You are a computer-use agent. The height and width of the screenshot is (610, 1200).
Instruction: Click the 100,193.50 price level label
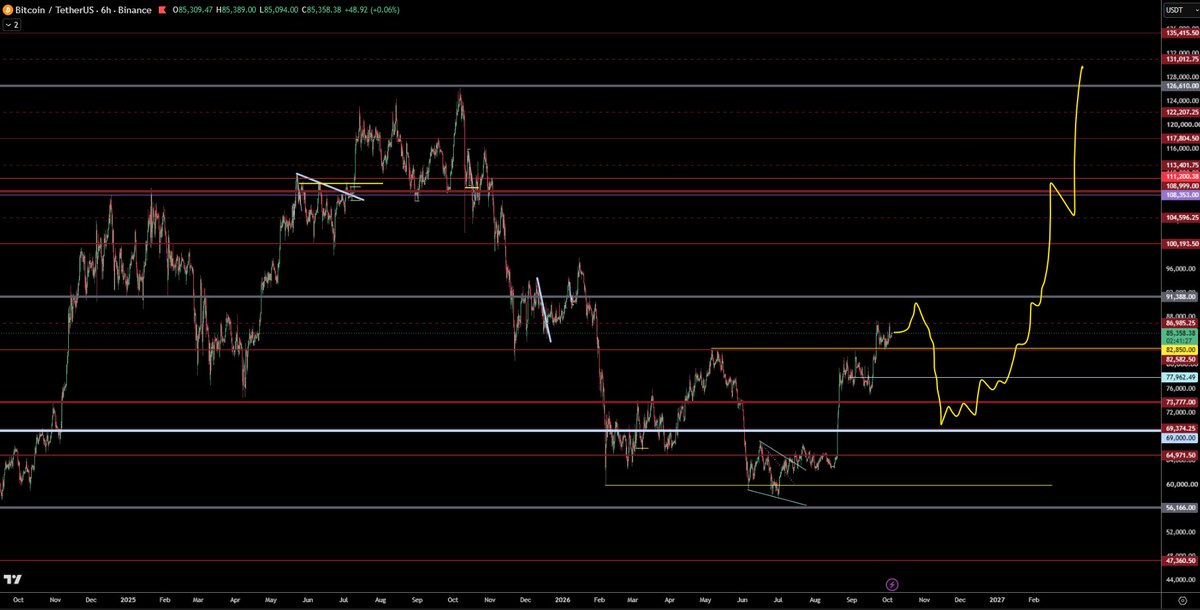pyautogui.click(x=1181, y=243)
